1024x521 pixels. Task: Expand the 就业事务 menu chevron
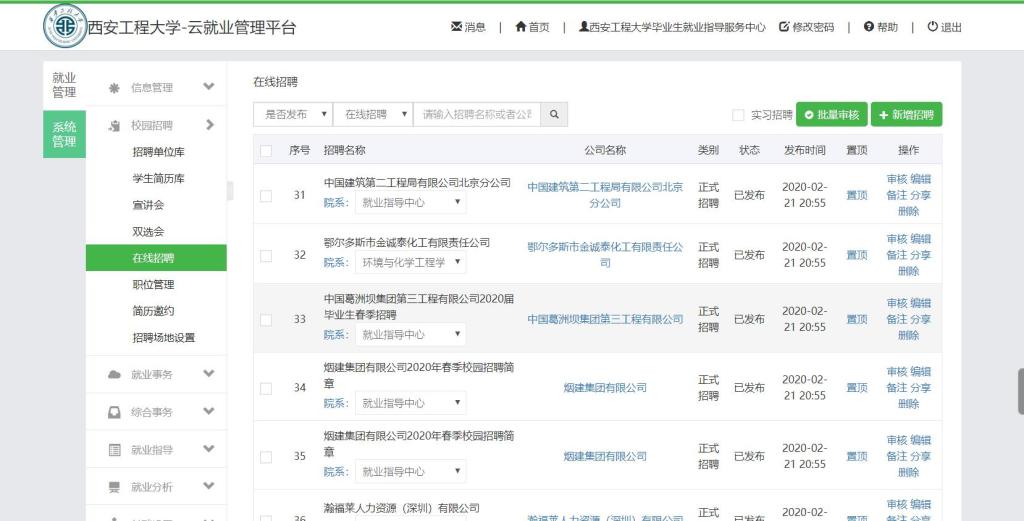click(x=208, y=373)
